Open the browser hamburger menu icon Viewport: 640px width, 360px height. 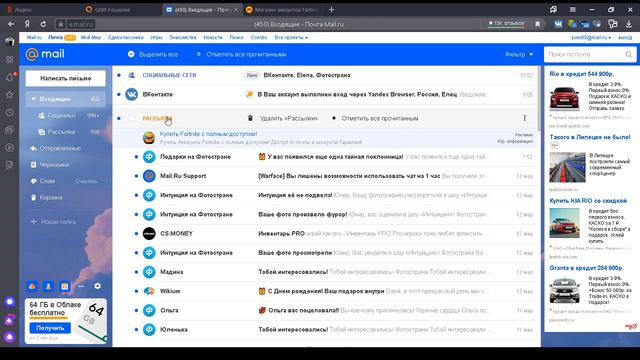click(x=573, y=9)
